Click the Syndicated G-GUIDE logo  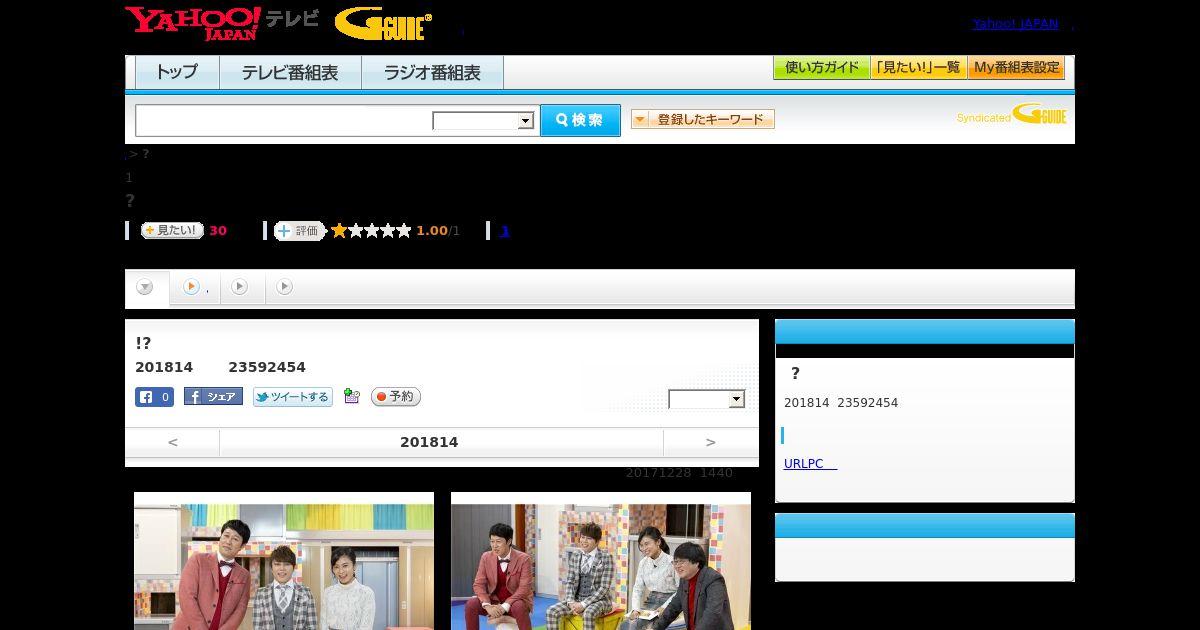(1012, 115)
